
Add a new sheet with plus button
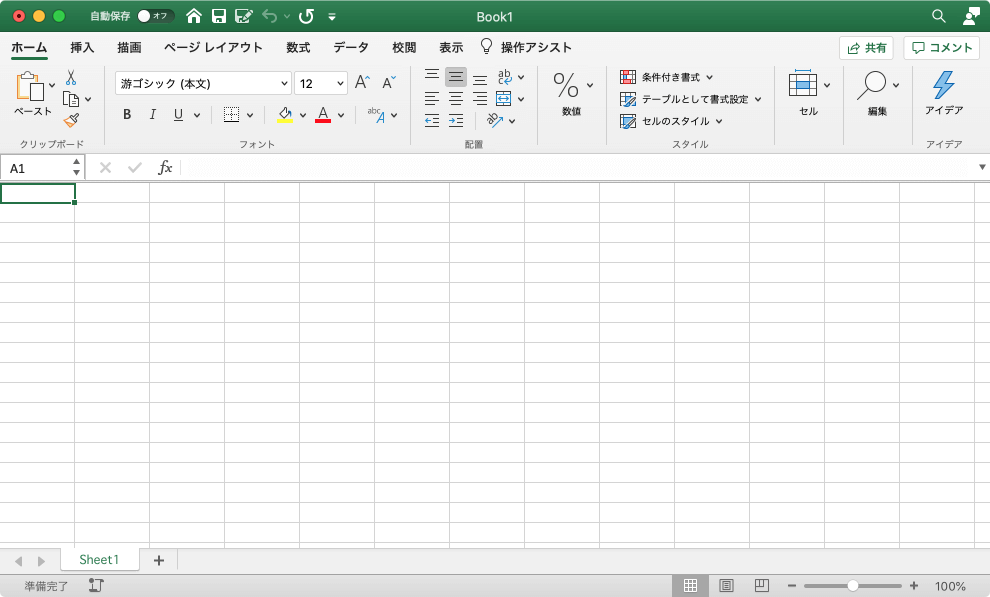(159, 560)
